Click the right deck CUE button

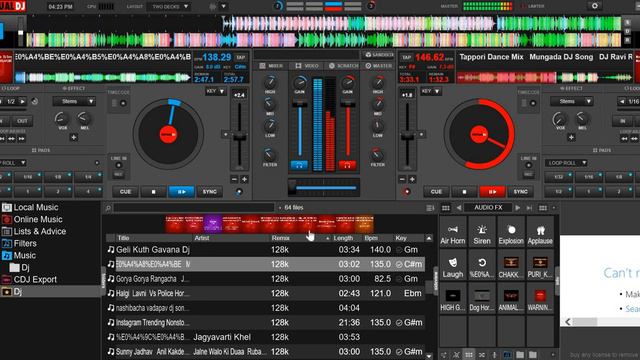436,191
